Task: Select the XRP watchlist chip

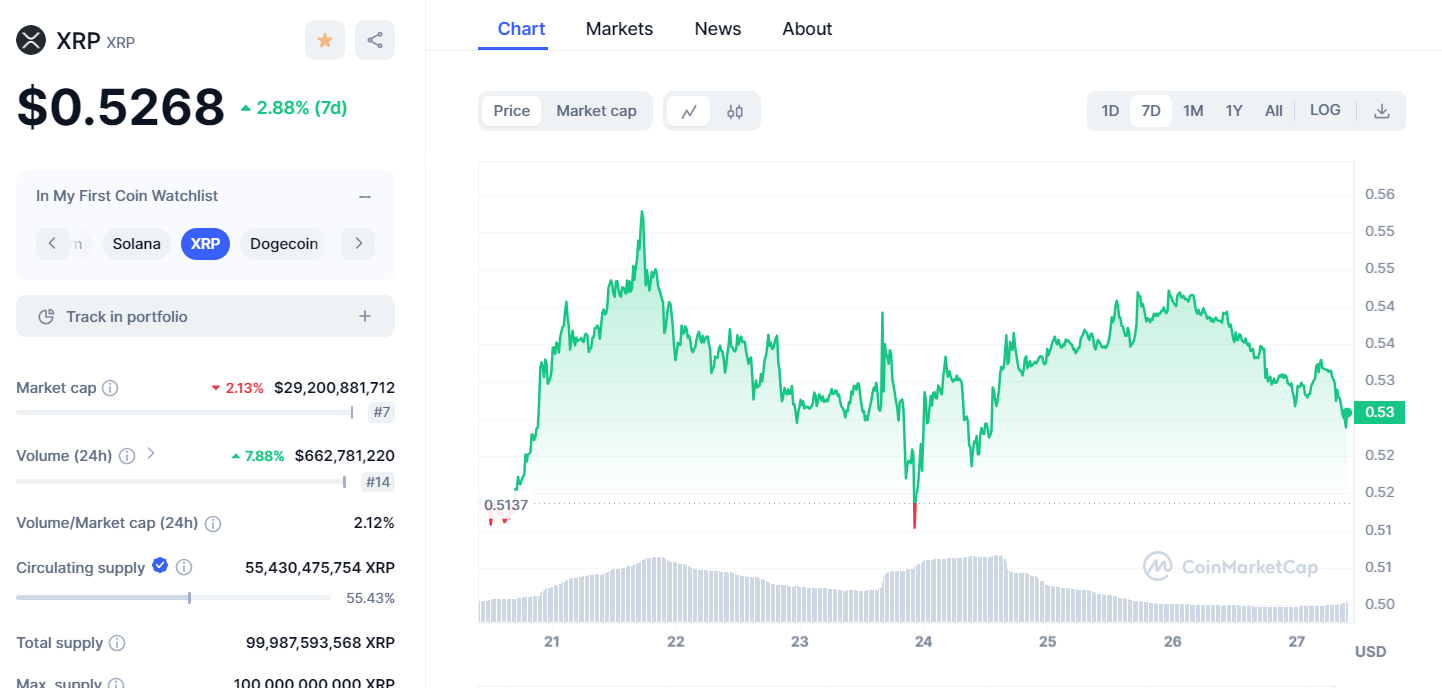Action: coord(205,244)
